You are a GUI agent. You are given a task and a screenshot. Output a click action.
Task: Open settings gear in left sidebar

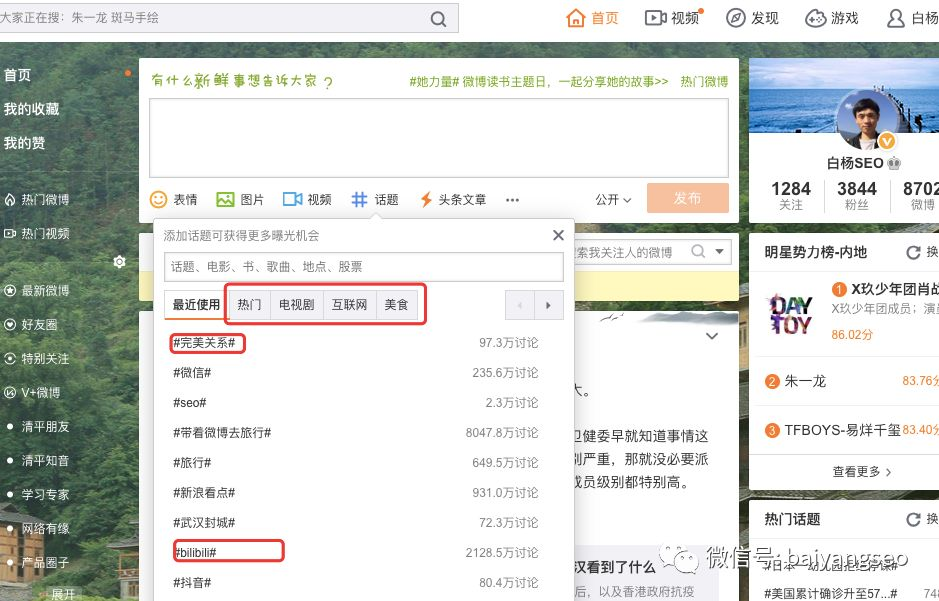(x=119, y=262)
